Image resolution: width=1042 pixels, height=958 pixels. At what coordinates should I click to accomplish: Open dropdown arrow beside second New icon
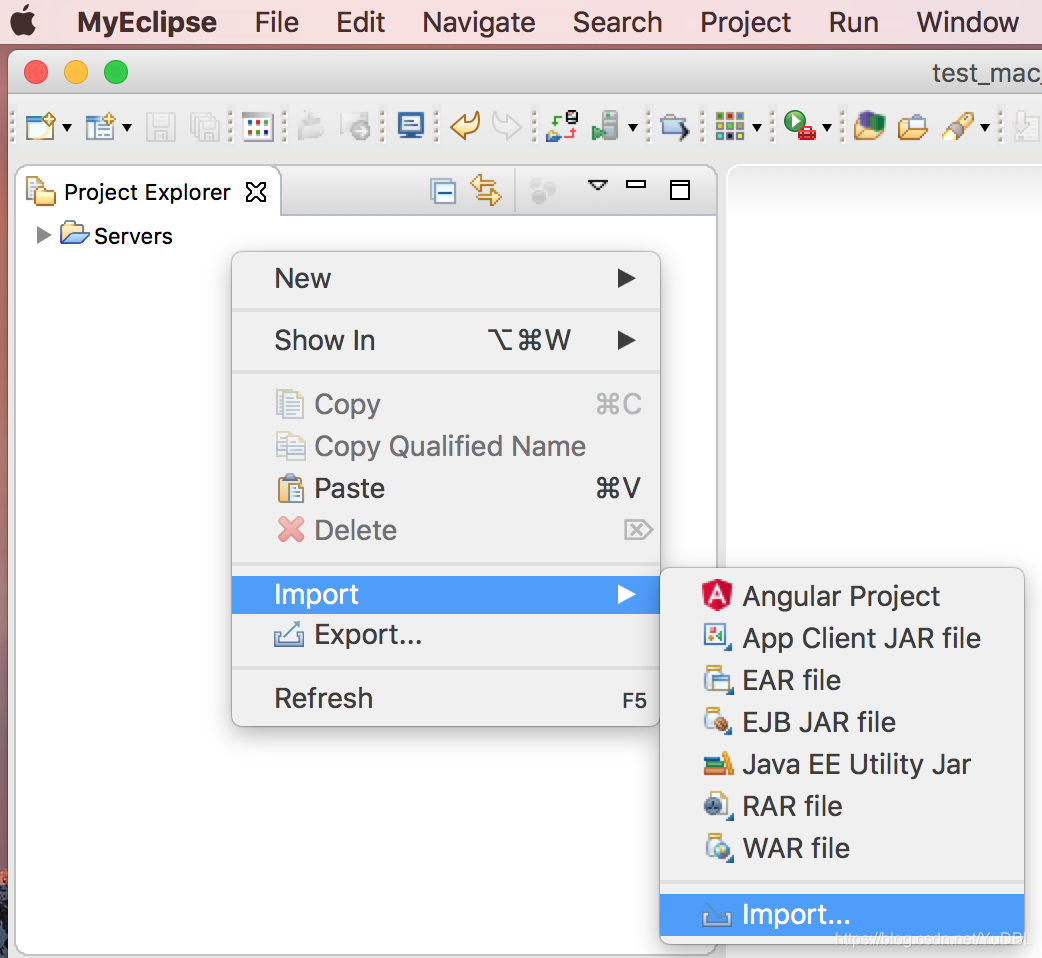click(126, 127)
